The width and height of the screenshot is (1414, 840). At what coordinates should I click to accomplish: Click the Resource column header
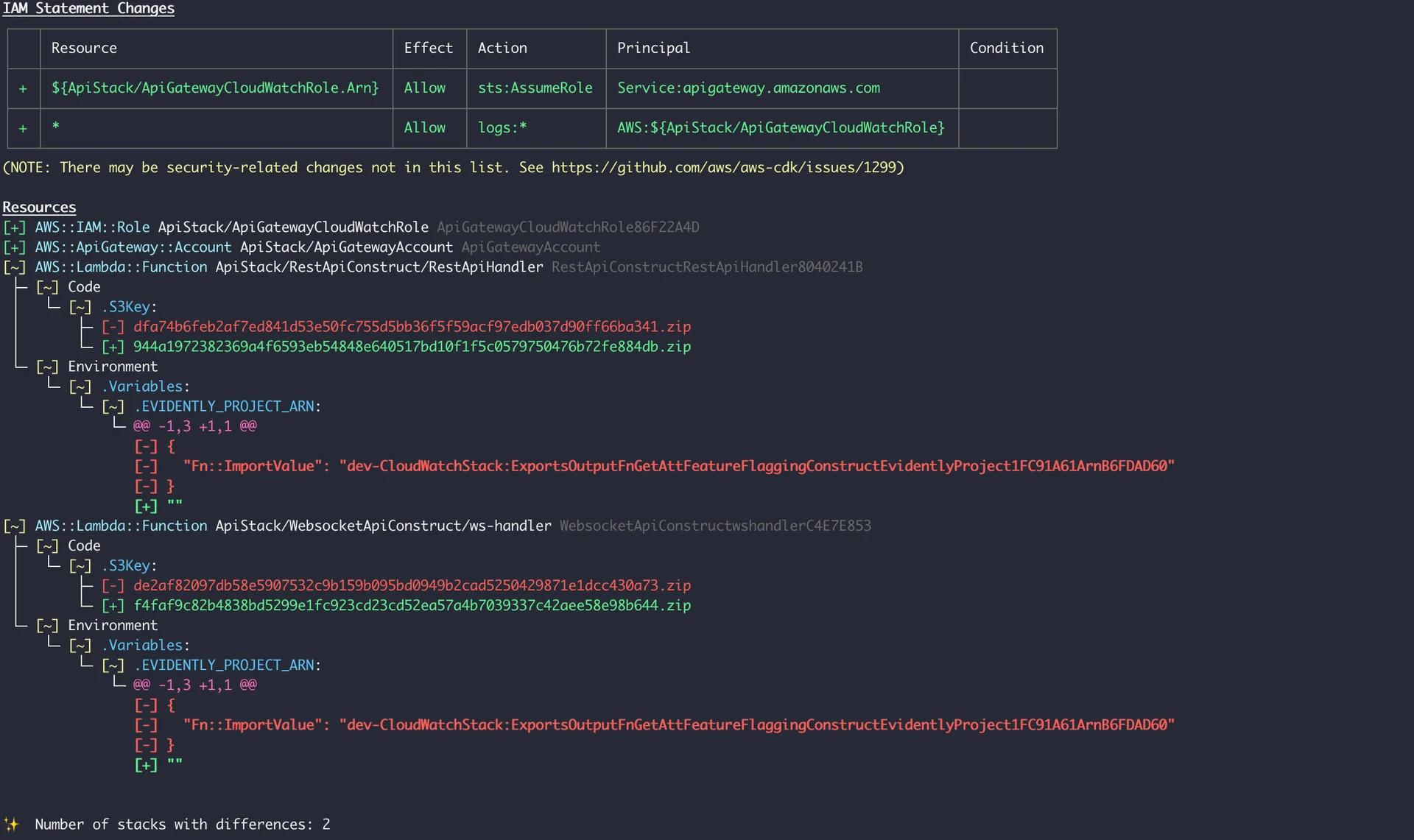coord(84,48)
